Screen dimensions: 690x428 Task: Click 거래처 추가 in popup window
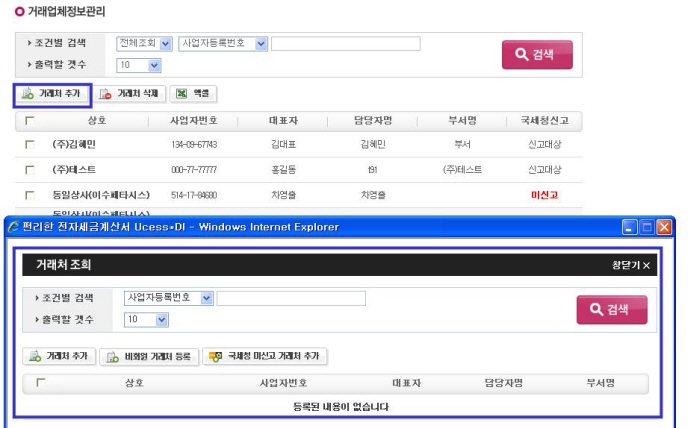tap(59, 356)
